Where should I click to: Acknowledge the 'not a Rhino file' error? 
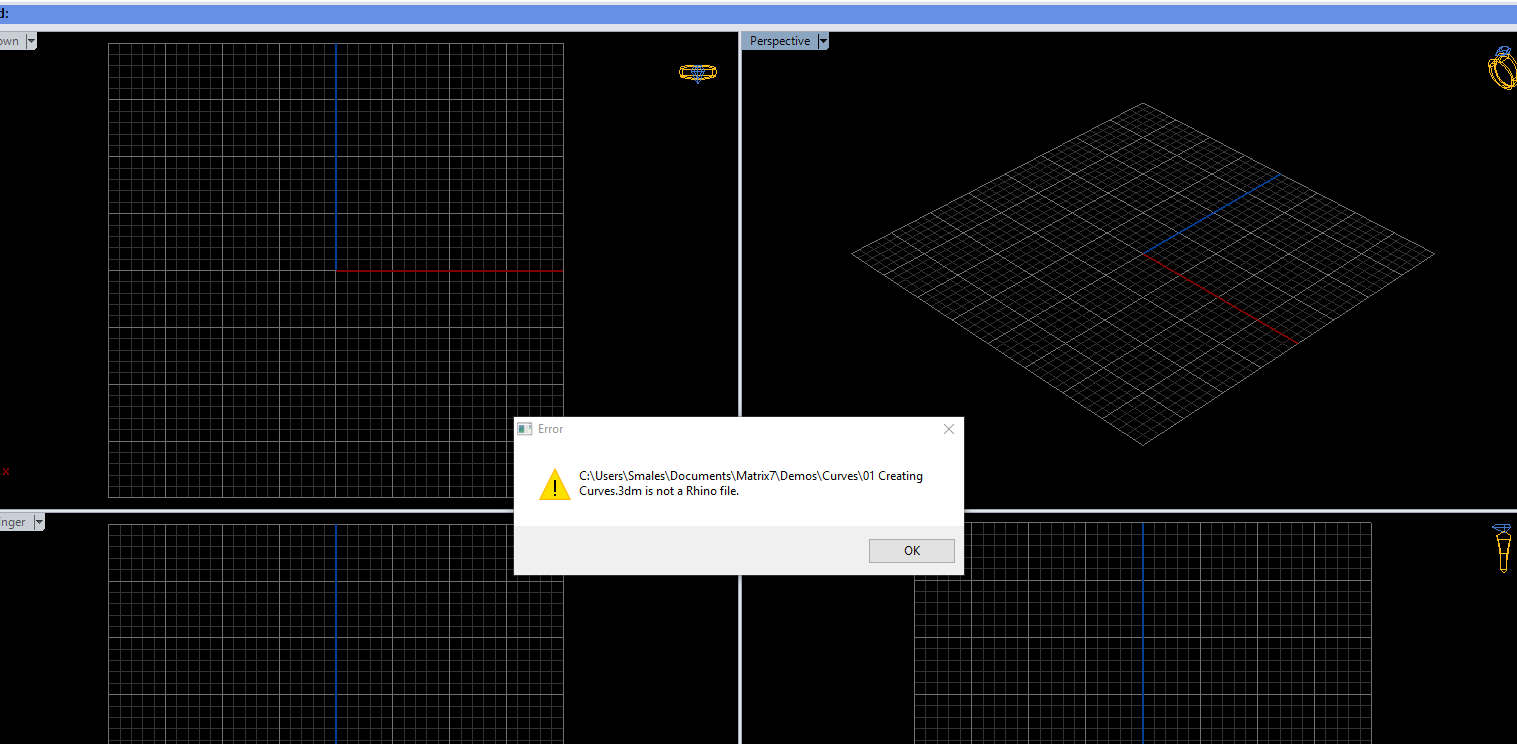(x=910, y=550)
